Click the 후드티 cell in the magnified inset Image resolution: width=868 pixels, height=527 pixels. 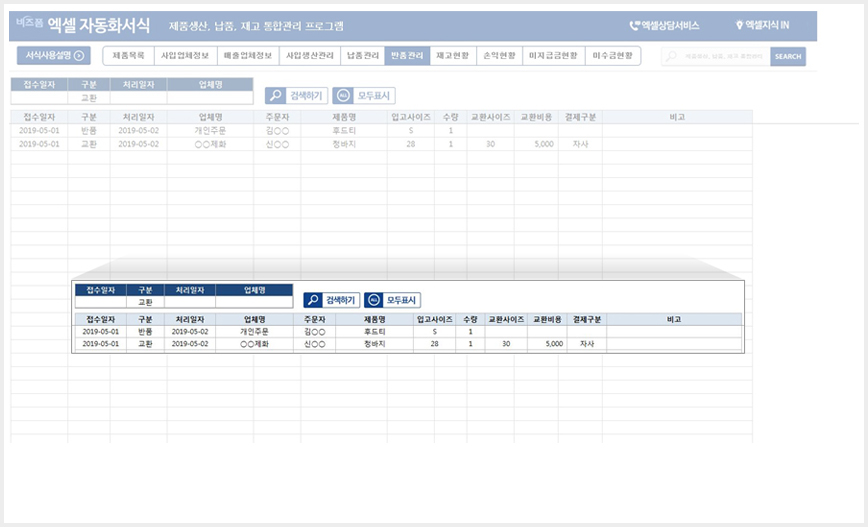click(374, 332)
